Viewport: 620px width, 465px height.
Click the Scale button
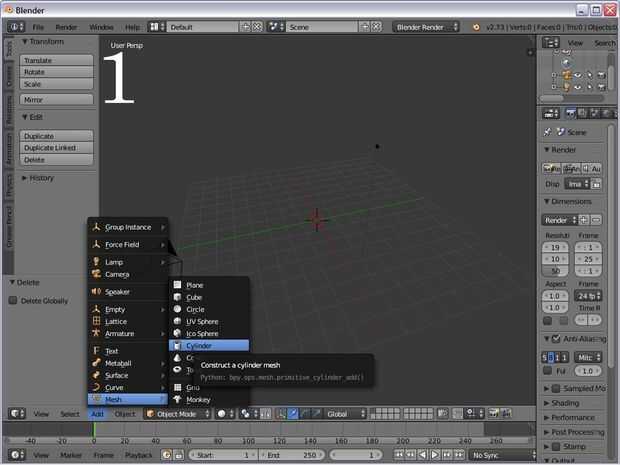[x=57, y=84]
